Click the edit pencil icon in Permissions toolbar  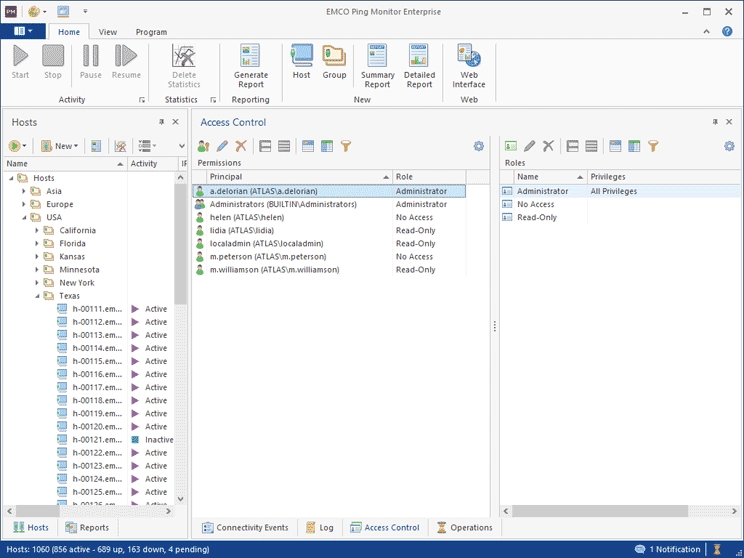pyautogui.click(x=222, y=146)
